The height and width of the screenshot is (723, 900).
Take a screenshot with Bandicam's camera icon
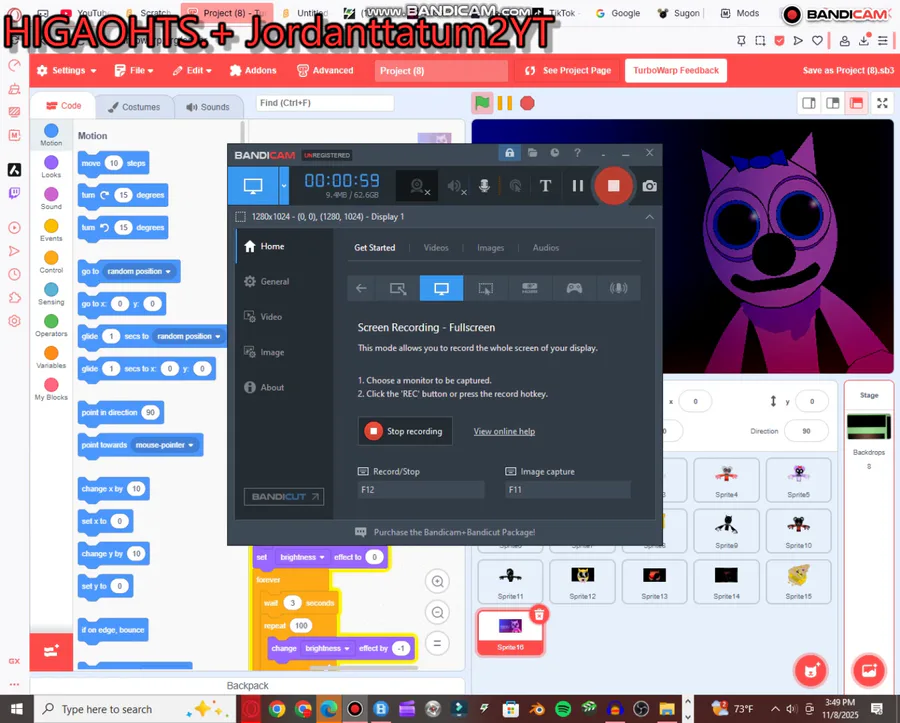[x=649, y=186]
